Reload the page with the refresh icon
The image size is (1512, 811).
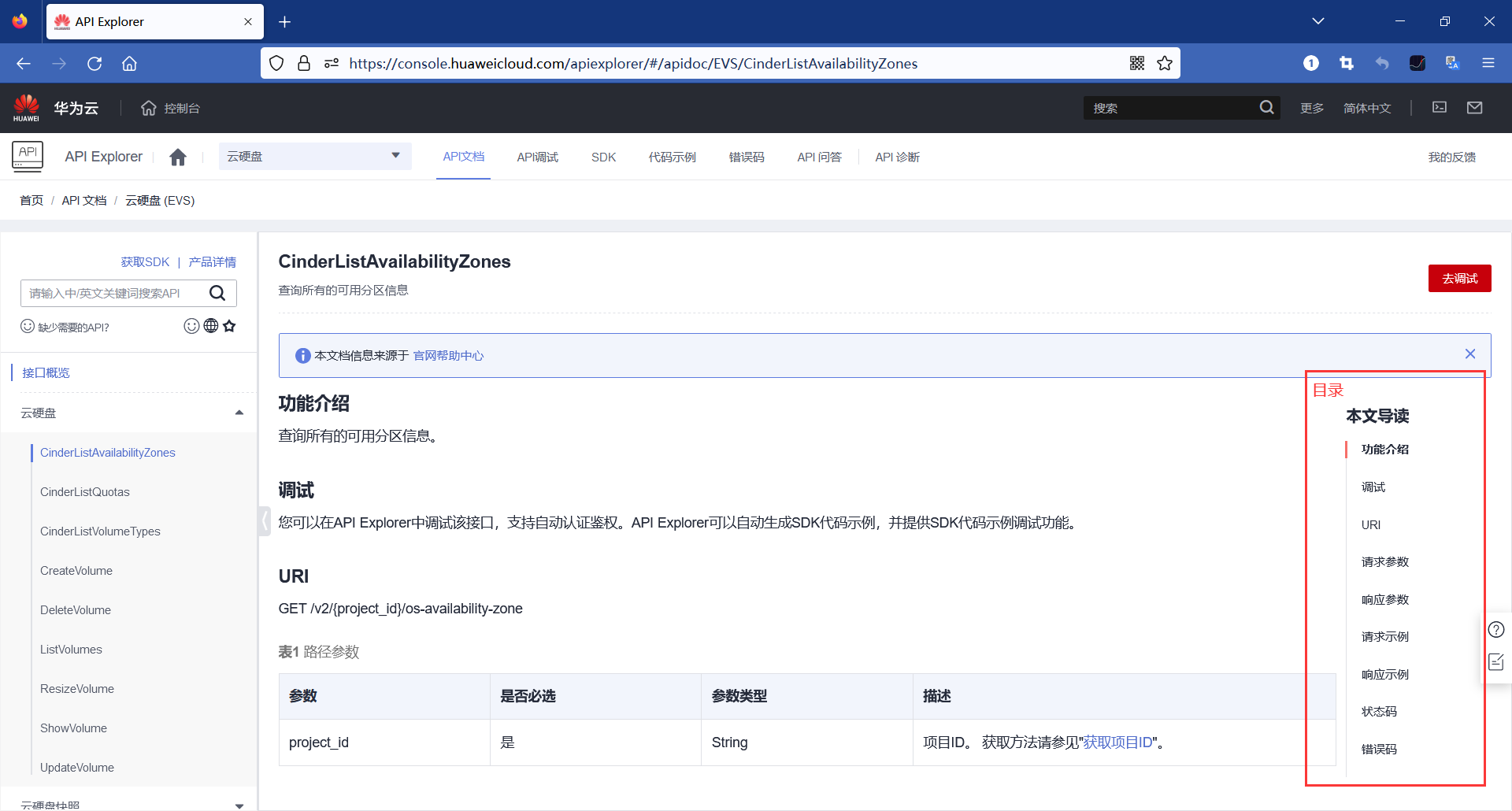pos(94,64)
